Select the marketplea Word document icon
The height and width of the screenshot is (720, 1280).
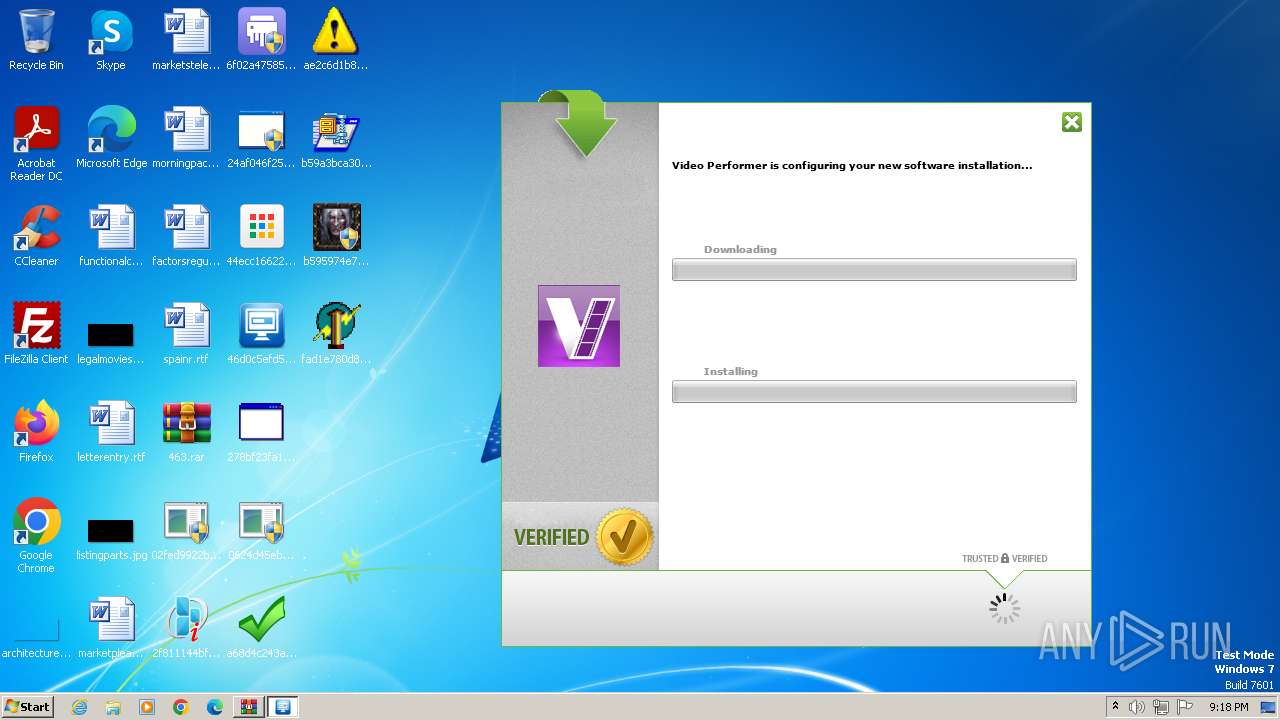click(111, 628)
